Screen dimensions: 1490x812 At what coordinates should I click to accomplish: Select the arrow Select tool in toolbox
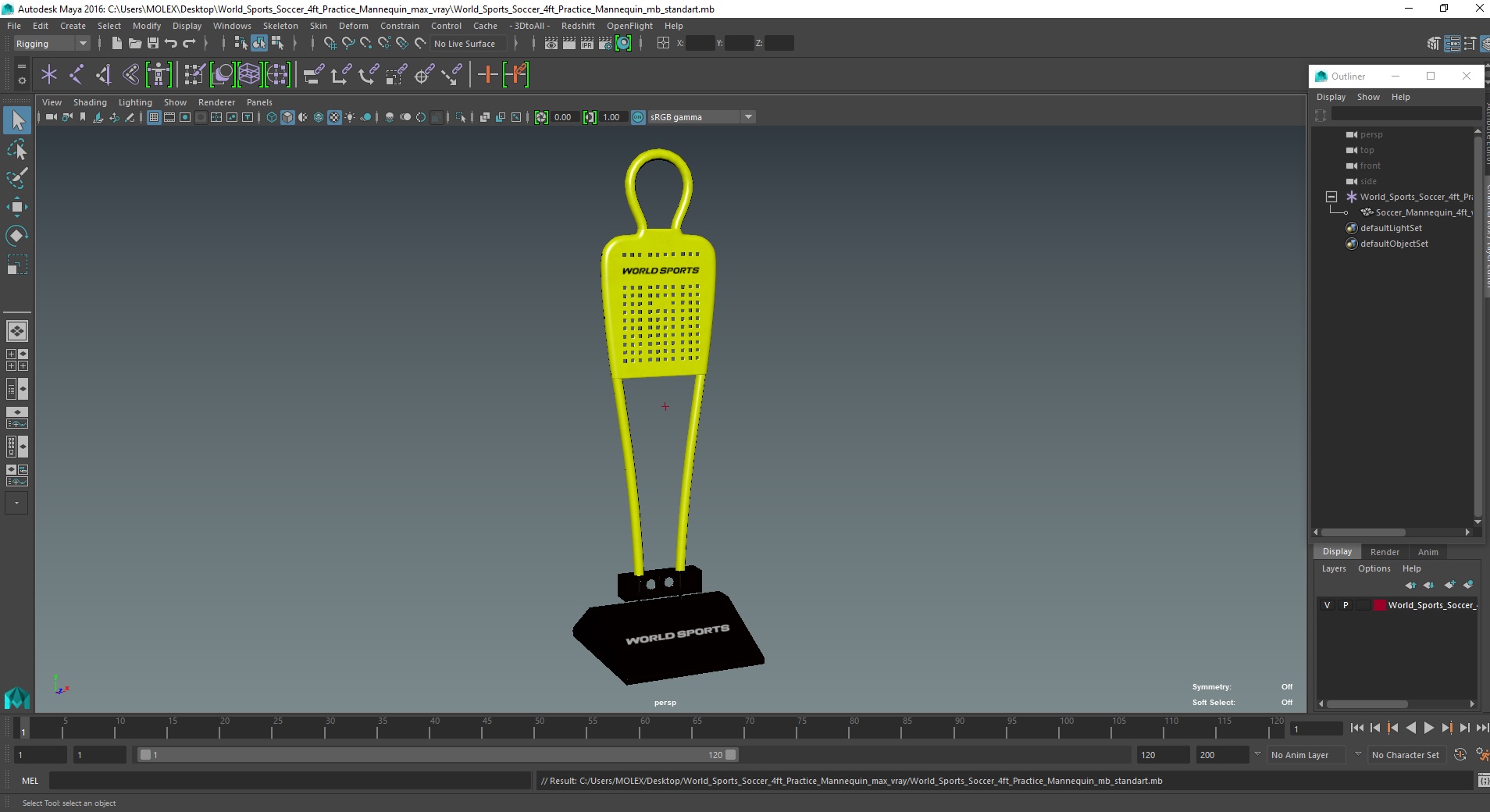(x=17, y=120)
